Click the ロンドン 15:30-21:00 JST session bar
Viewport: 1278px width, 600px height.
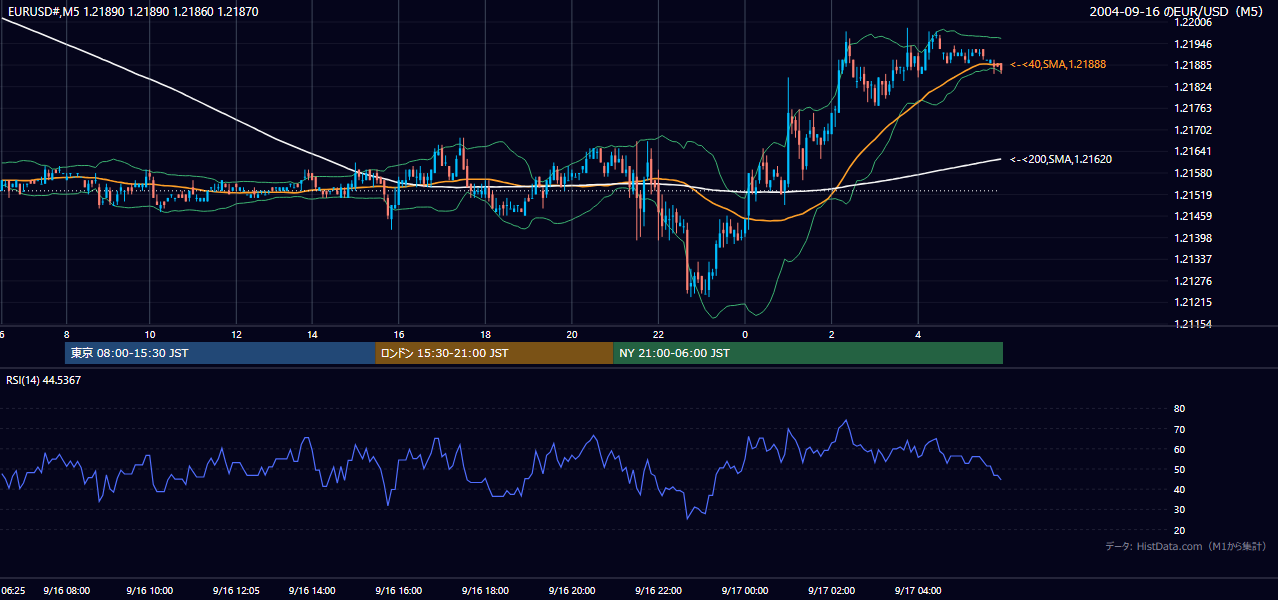(494, 353)
